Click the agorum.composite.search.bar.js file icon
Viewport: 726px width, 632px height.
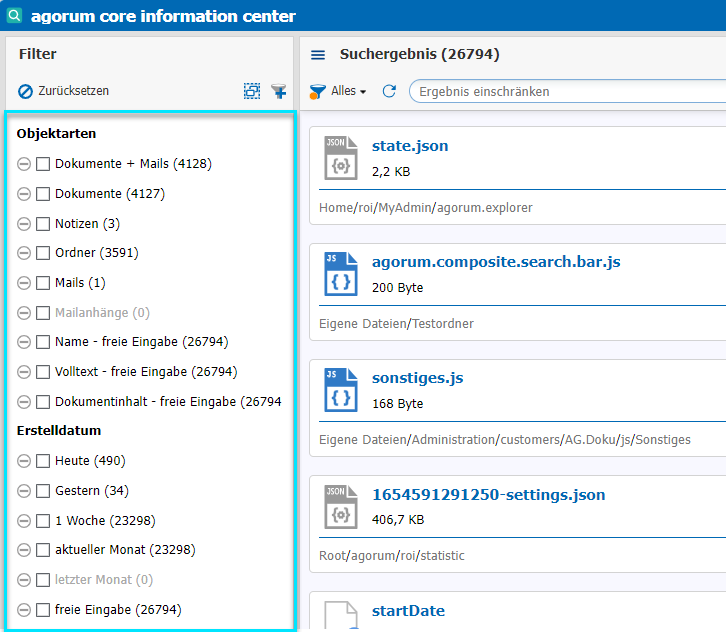coord(341,274)
